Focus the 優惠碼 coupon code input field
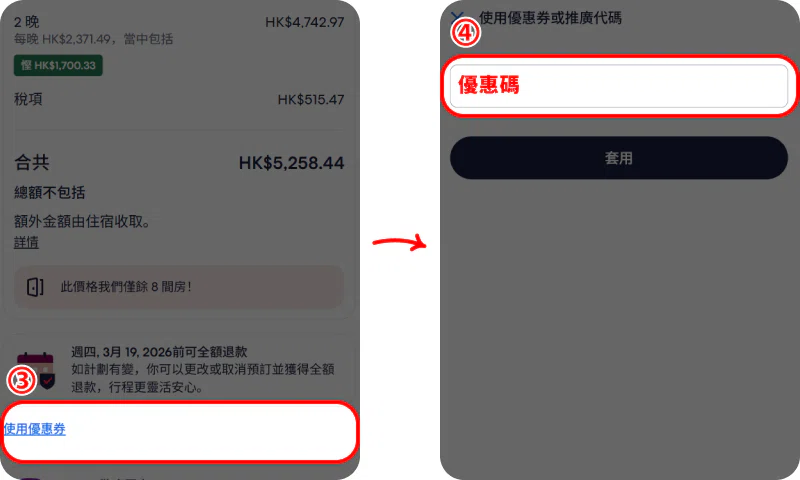This screenshot has width=800, height=480. click(x=618, y=86)
